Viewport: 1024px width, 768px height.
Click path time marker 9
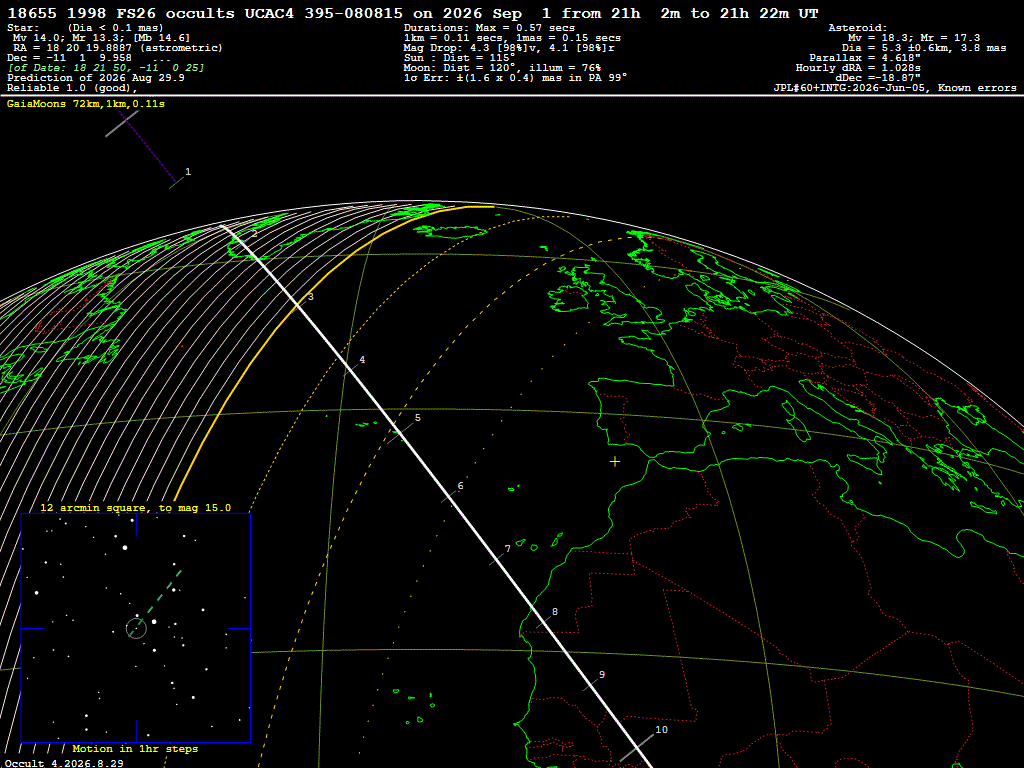(602, 675)
